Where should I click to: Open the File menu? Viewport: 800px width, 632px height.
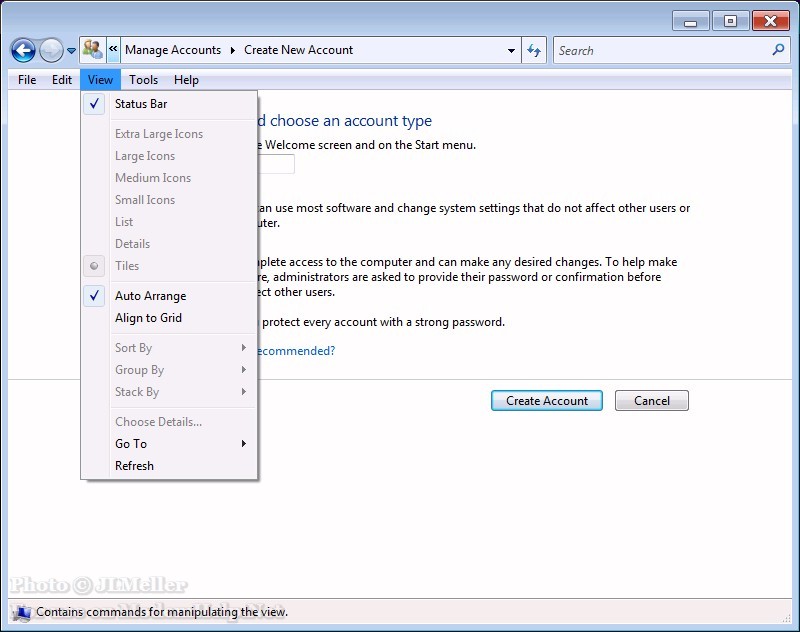click(x=27, y=80)
